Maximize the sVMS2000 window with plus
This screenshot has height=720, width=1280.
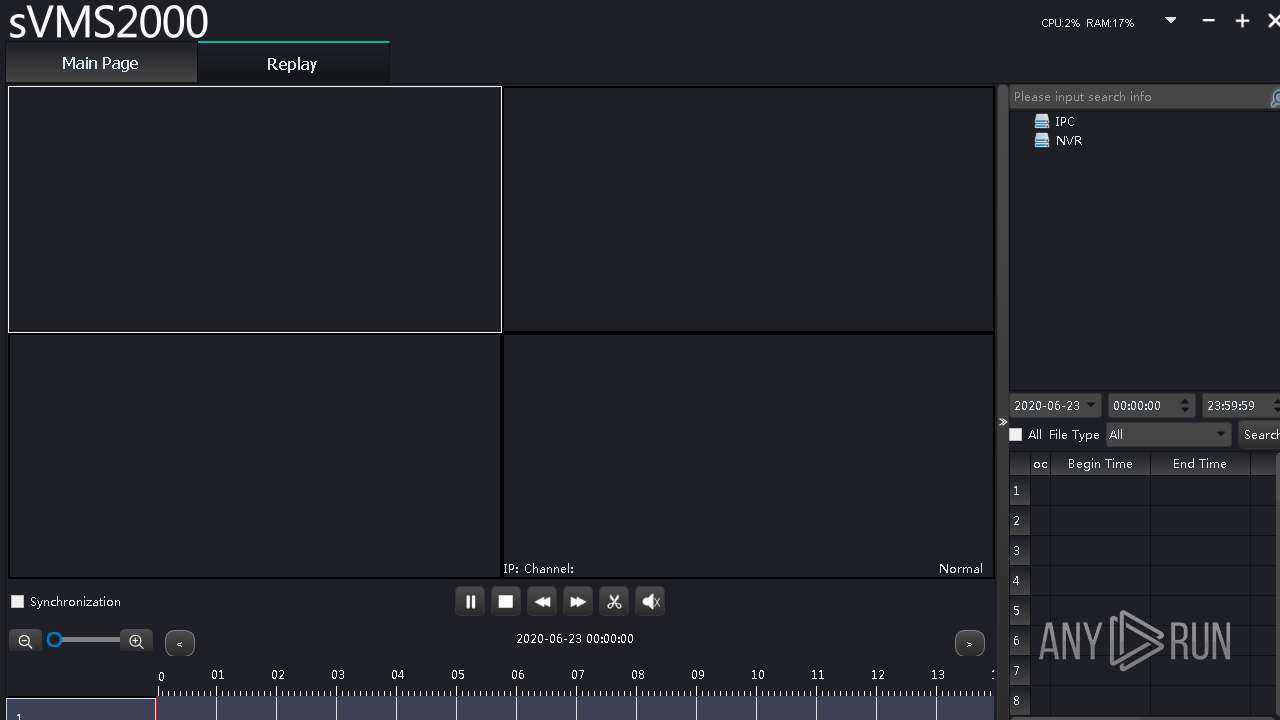1242,20
